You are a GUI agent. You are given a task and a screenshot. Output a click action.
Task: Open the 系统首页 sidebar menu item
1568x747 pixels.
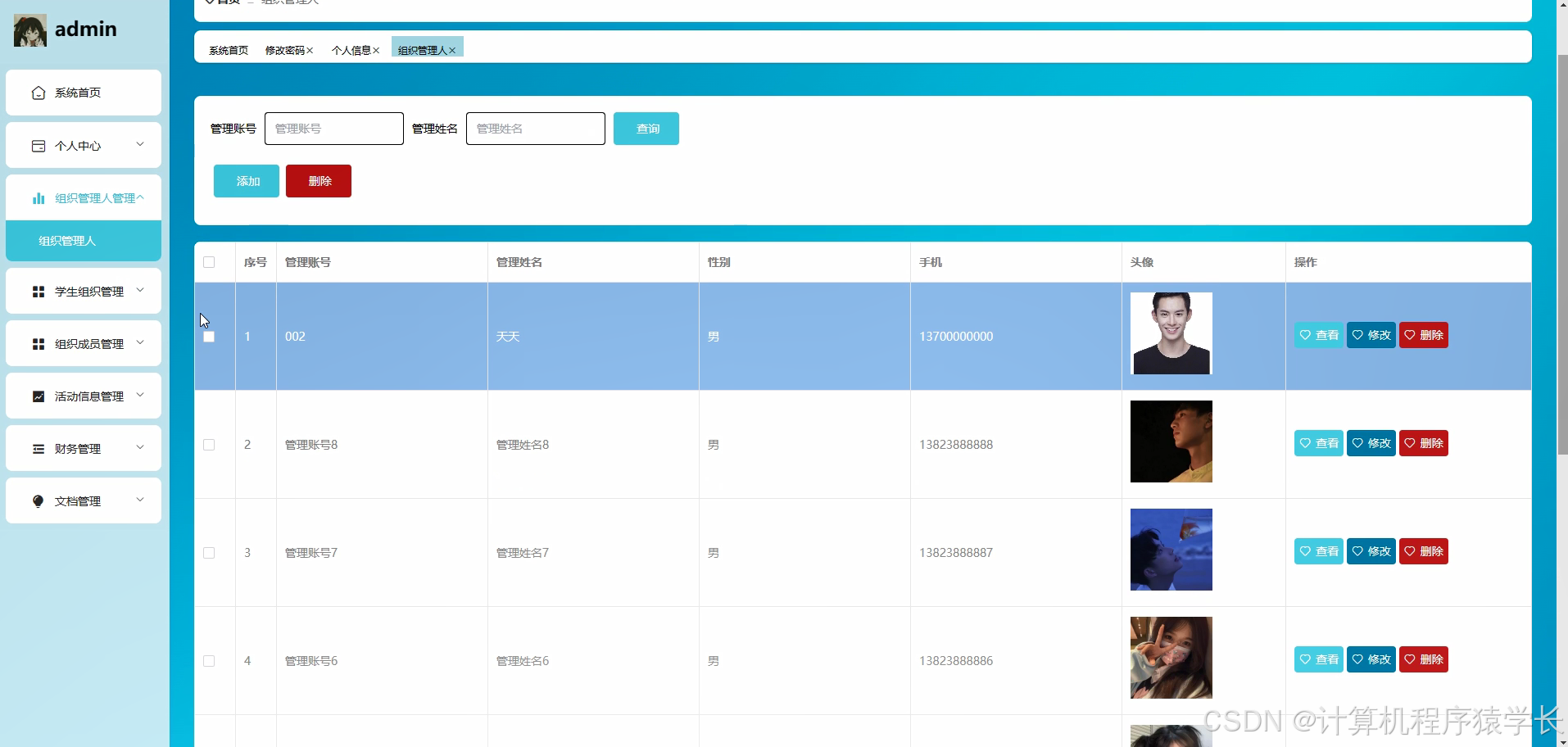(x=84, y=93)
